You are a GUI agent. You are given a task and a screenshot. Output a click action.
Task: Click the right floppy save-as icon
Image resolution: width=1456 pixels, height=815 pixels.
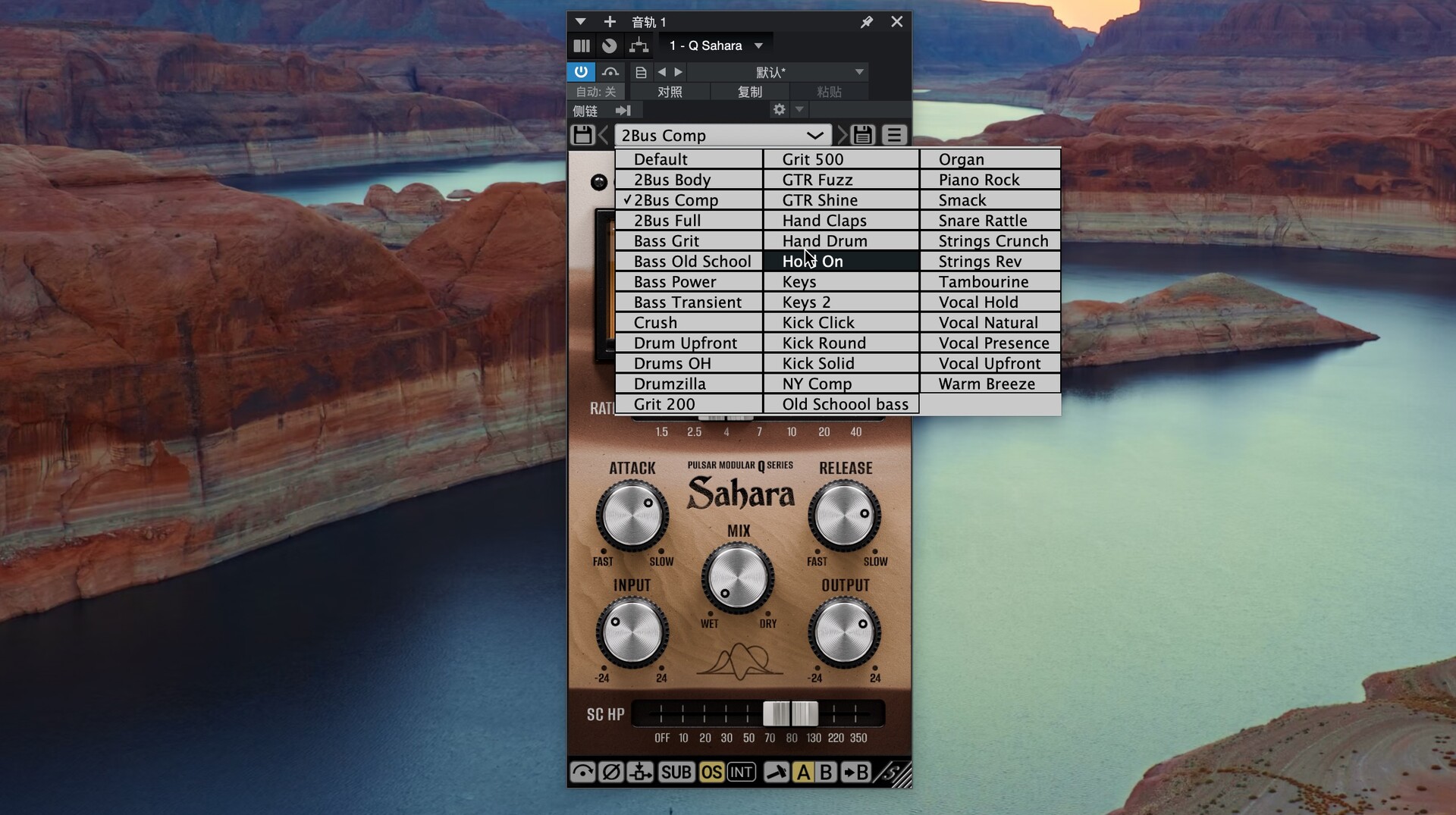point(863,135)
